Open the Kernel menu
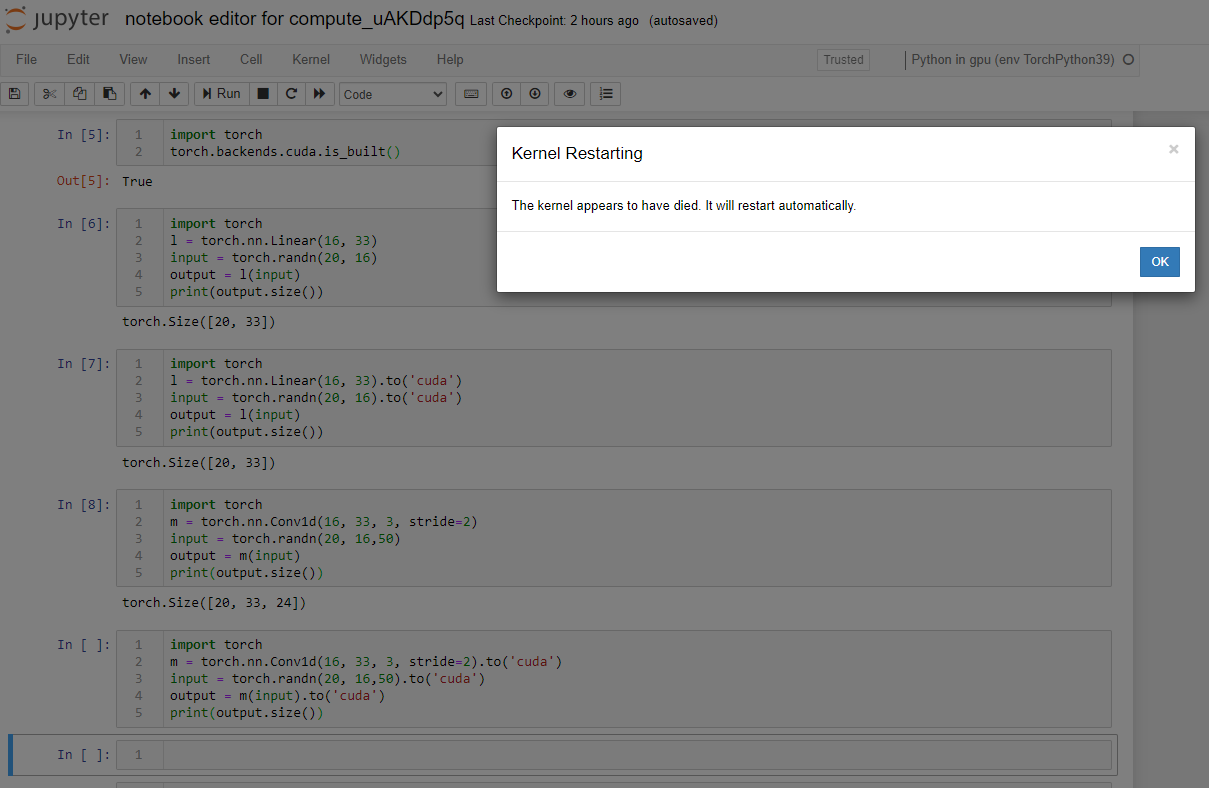The image size is (1209, 788). click(x=311, y=60)
